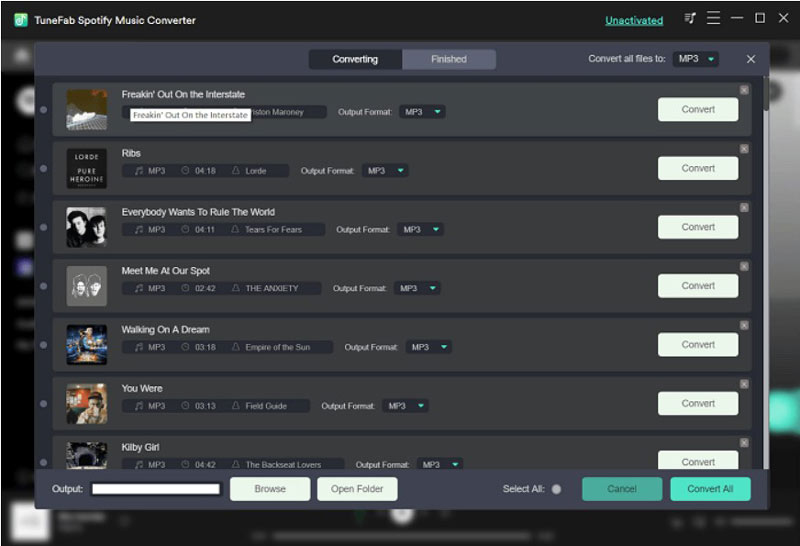Open the hamburger menu in title bar
Viewport: 800px width, 546px height.
pyautogui.click(x=713, y=18)
